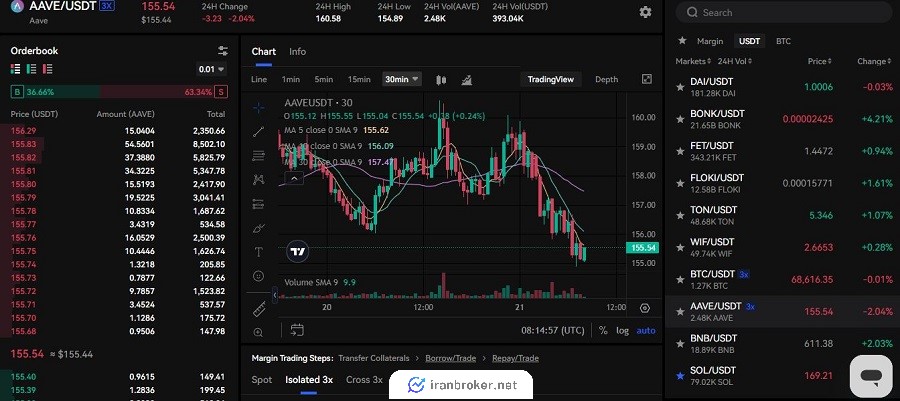Switch to Cross 3x tab
The height and width of the screenshot is (401, 900).
[x=364, y=380]
